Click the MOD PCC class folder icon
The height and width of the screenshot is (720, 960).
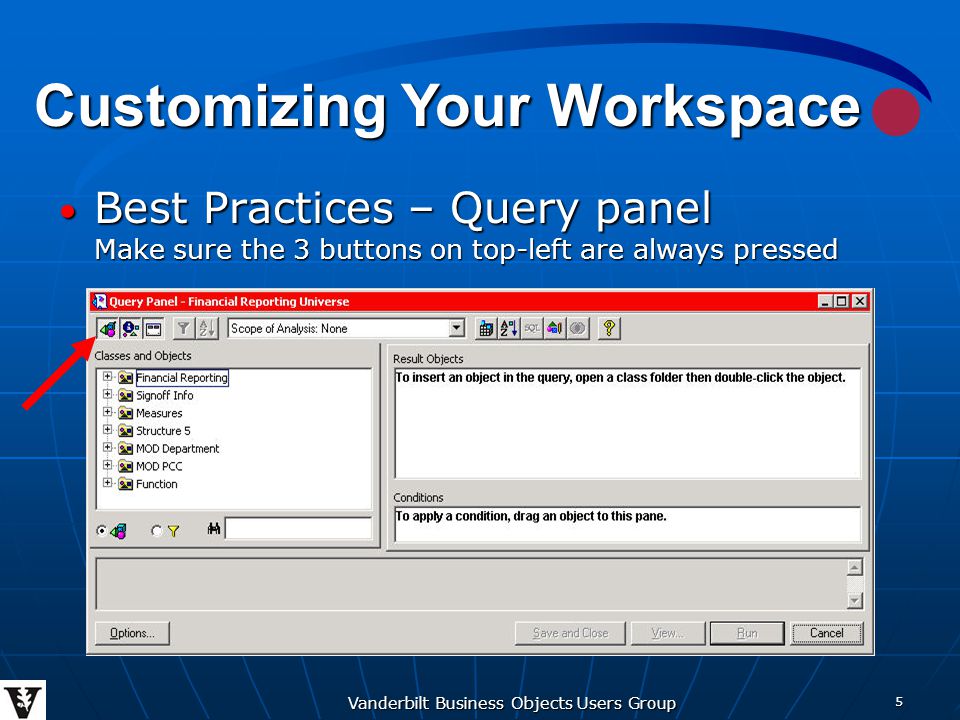point(126,467)
